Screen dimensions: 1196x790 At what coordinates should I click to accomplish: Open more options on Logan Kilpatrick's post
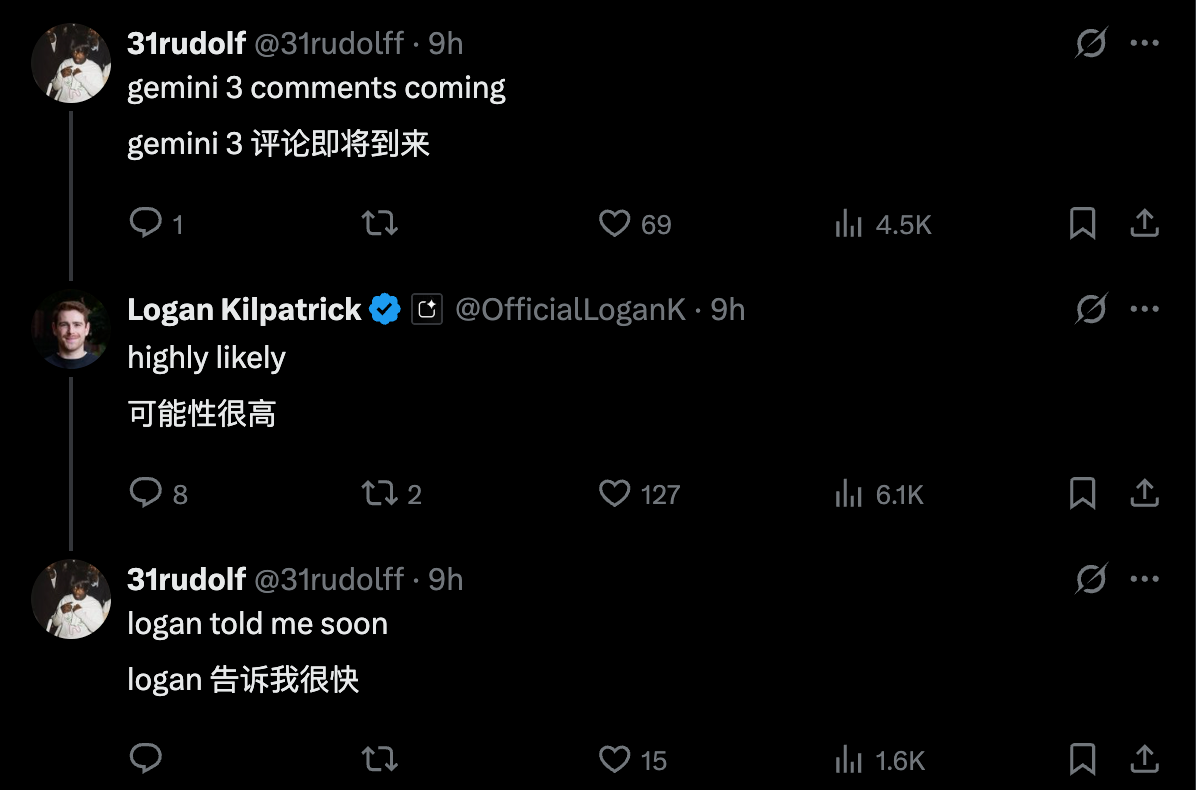[x=1144, y=309]
